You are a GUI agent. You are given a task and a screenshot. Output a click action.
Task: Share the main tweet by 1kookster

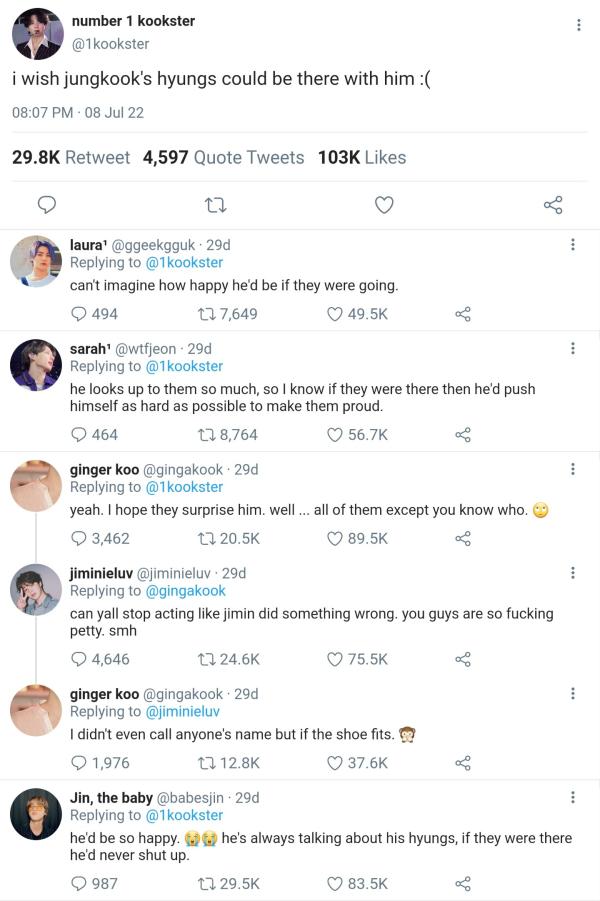coord(553,205)
